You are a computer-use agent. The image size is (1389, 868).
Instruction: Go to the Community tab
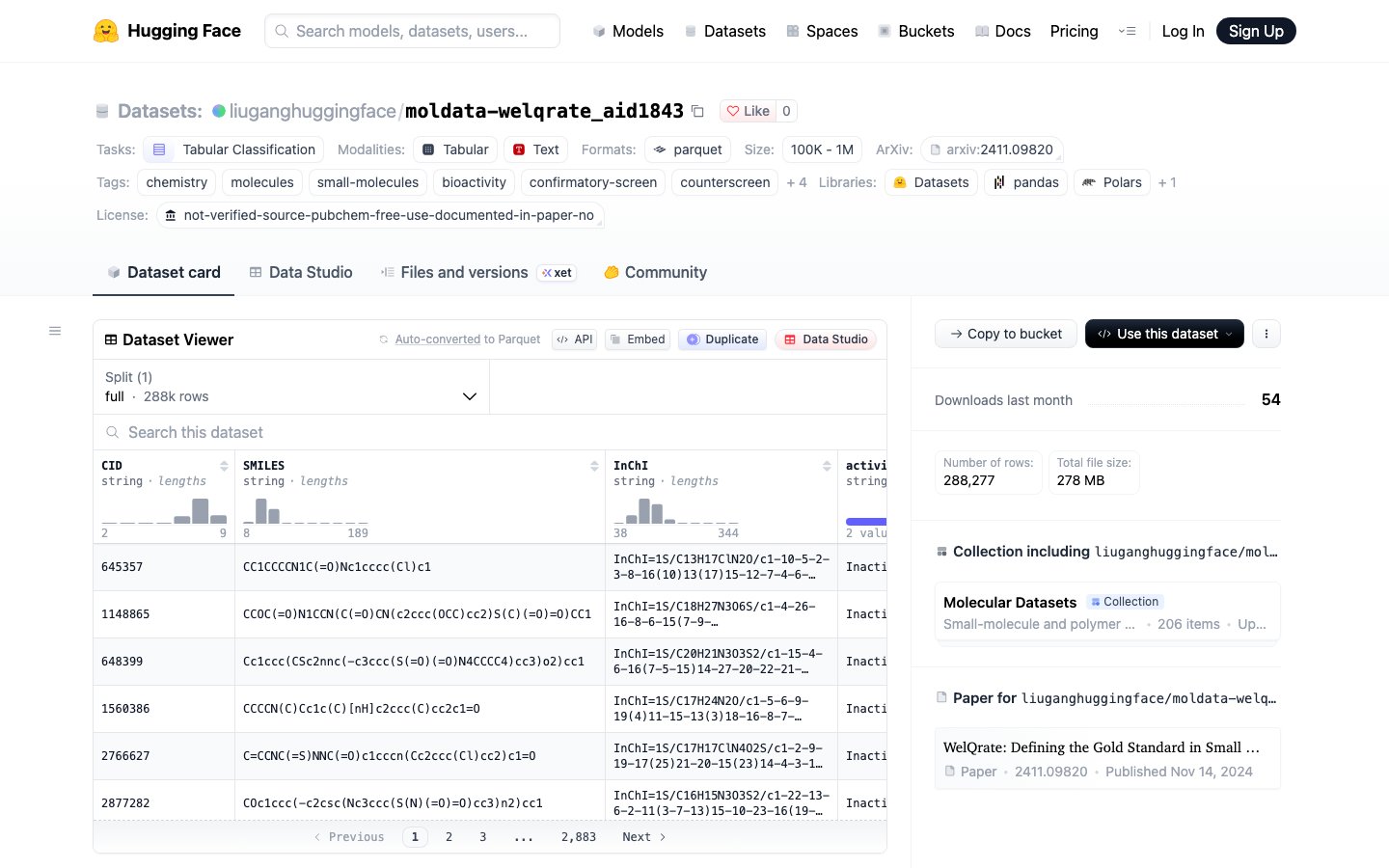pos(656,273)
